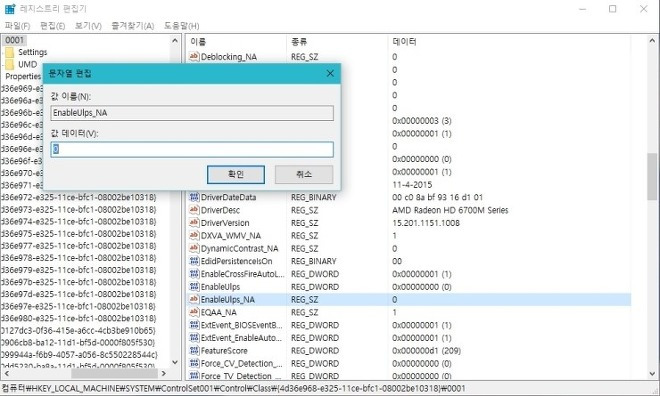This screenshot has width=660, height=396.
Task: Click the DXVA_WMV_NA string value icon
Action: coord(194,235)
